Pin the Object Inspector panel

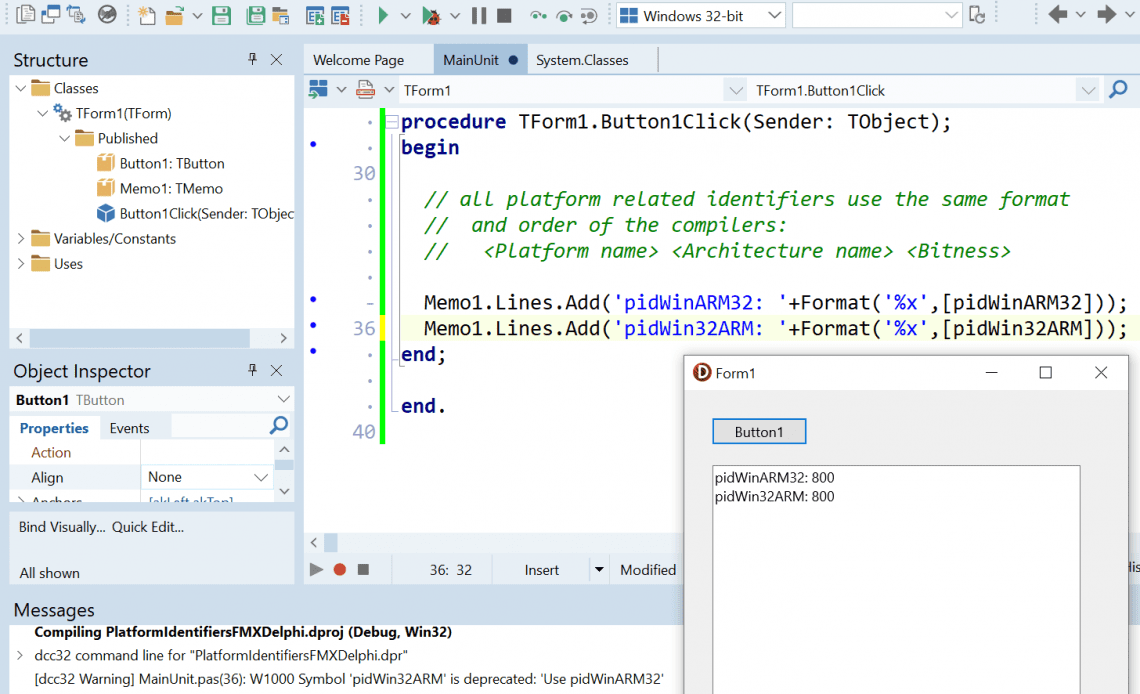252,370
